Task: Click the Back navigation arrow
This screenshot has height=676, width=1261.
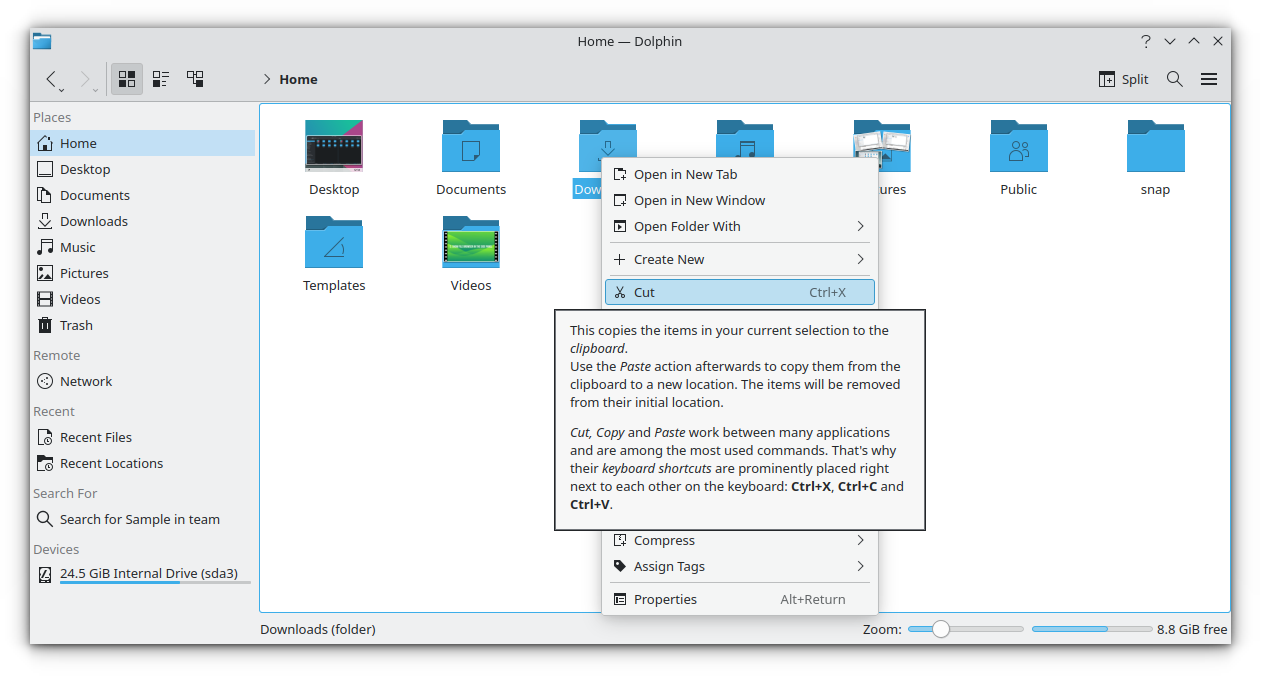Action: 51,79
